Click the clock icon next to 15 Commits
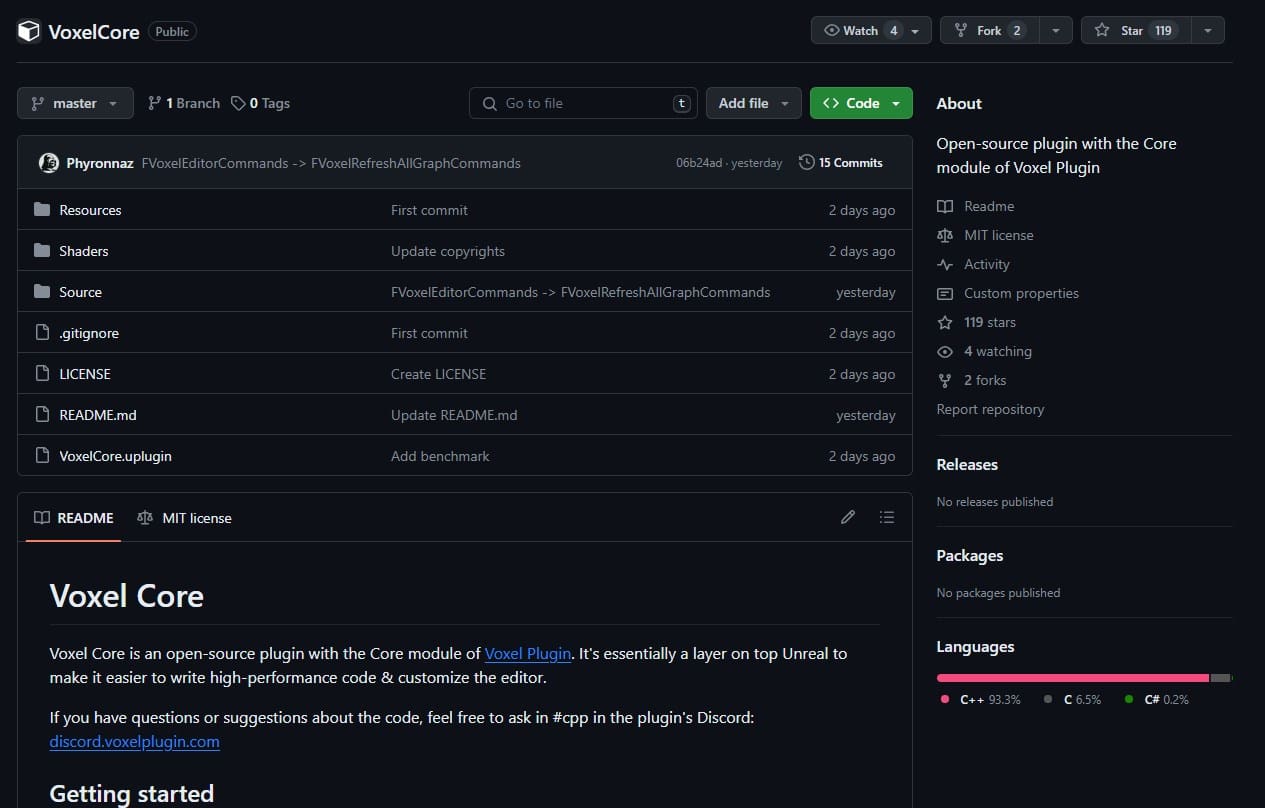Viewport: 1265px width, 808px height. click(x=806, y=163)
